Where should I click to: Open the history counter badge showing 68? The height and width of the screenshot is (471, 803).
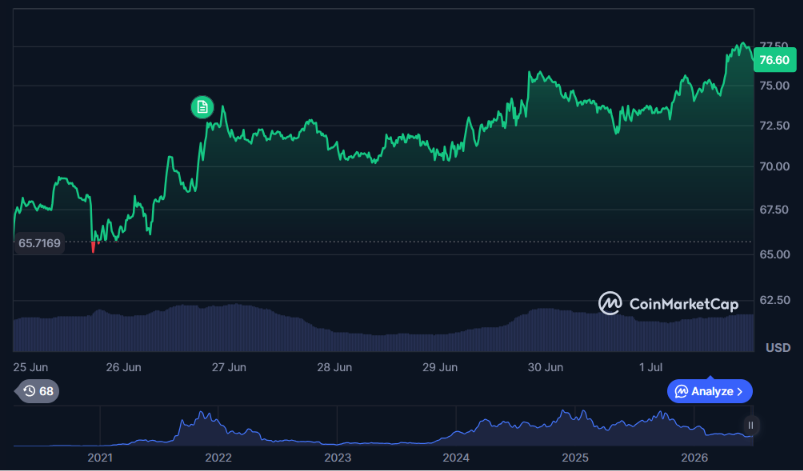click(x=37, y=391)
